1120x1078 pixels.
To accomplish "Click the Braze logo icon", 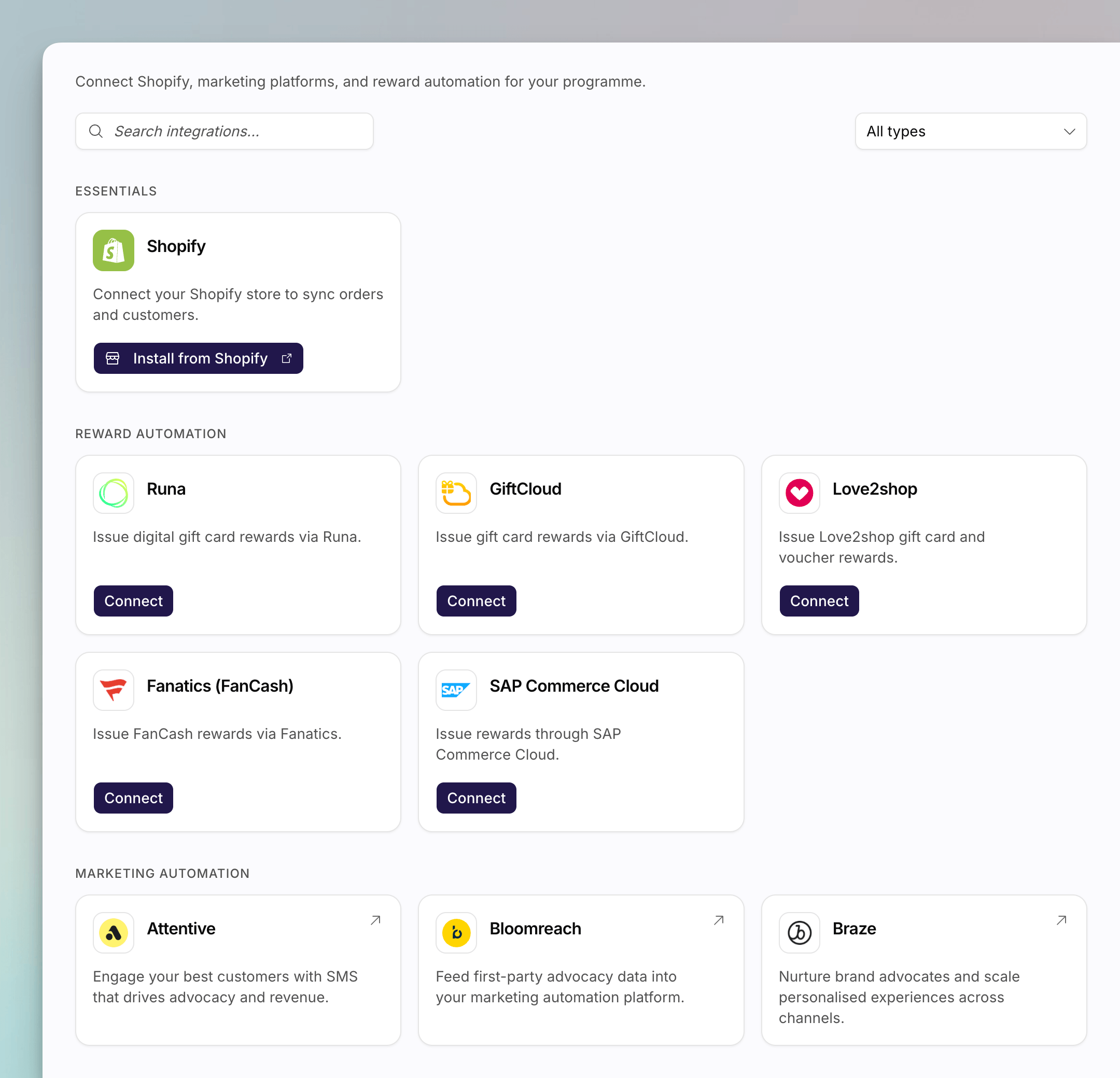I will [x=799, y=932].
